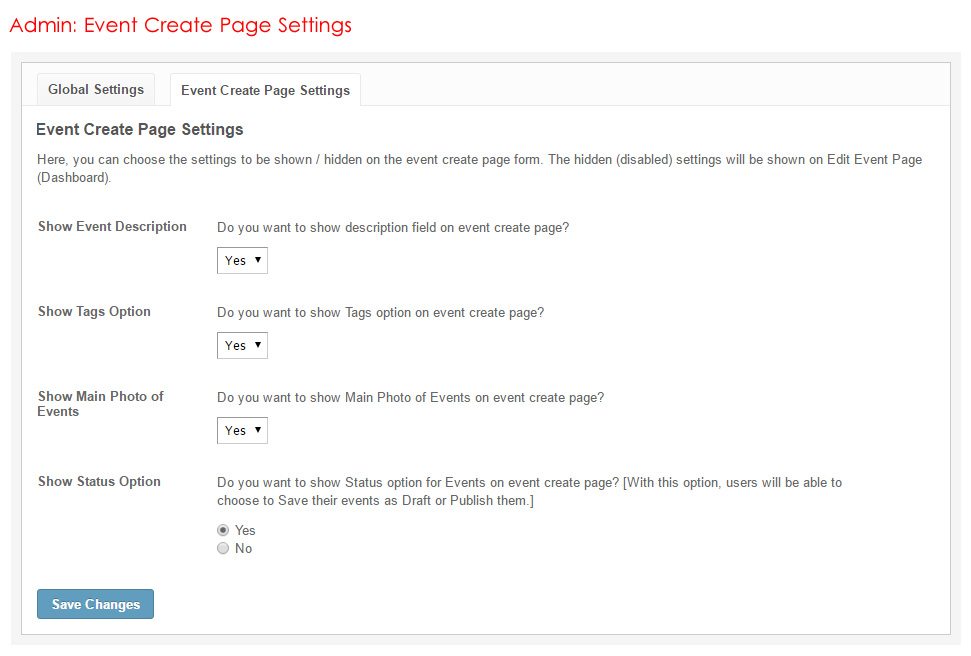The width and height of the screenshot is (971, 656).
Task: Expand the Show Tags Option dropdown
Action: pyautogui.click(x=242, y=346)
